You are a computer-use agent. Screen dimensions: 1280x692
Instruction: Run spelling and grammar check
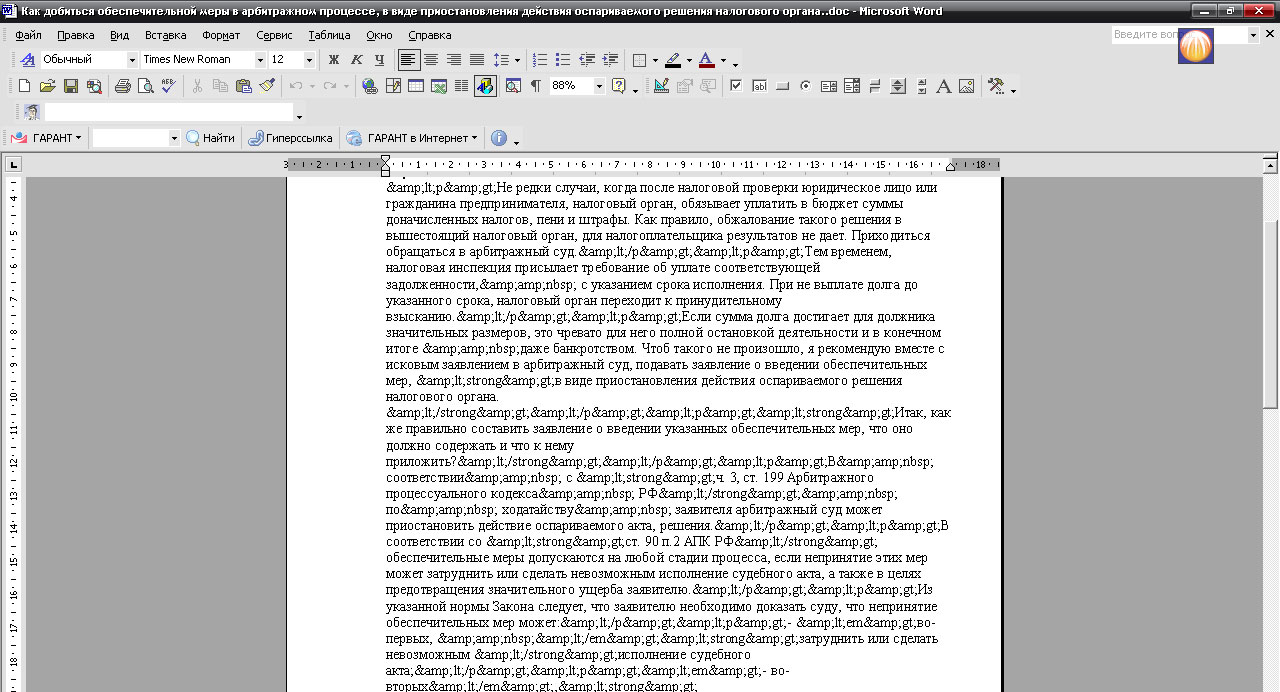pos(168,86)
